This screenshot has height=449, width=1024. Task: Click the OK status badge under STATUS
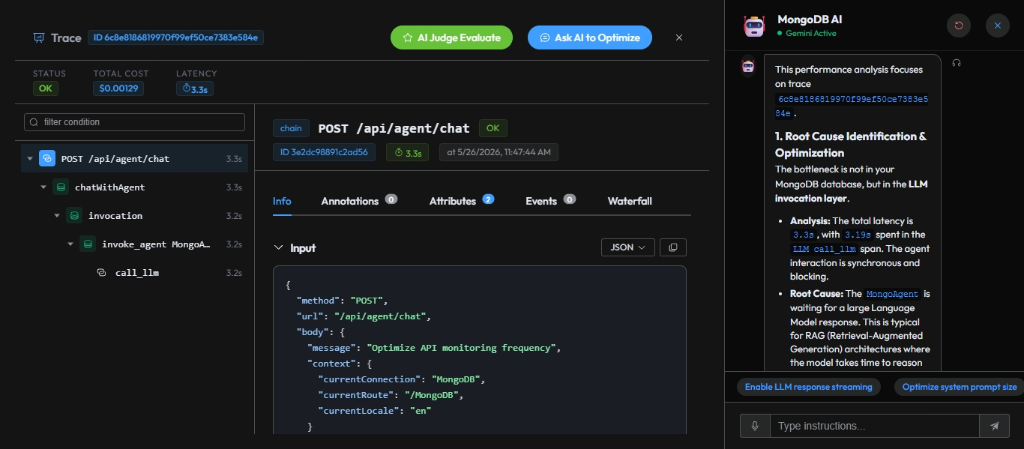click(x=45, y=89)
